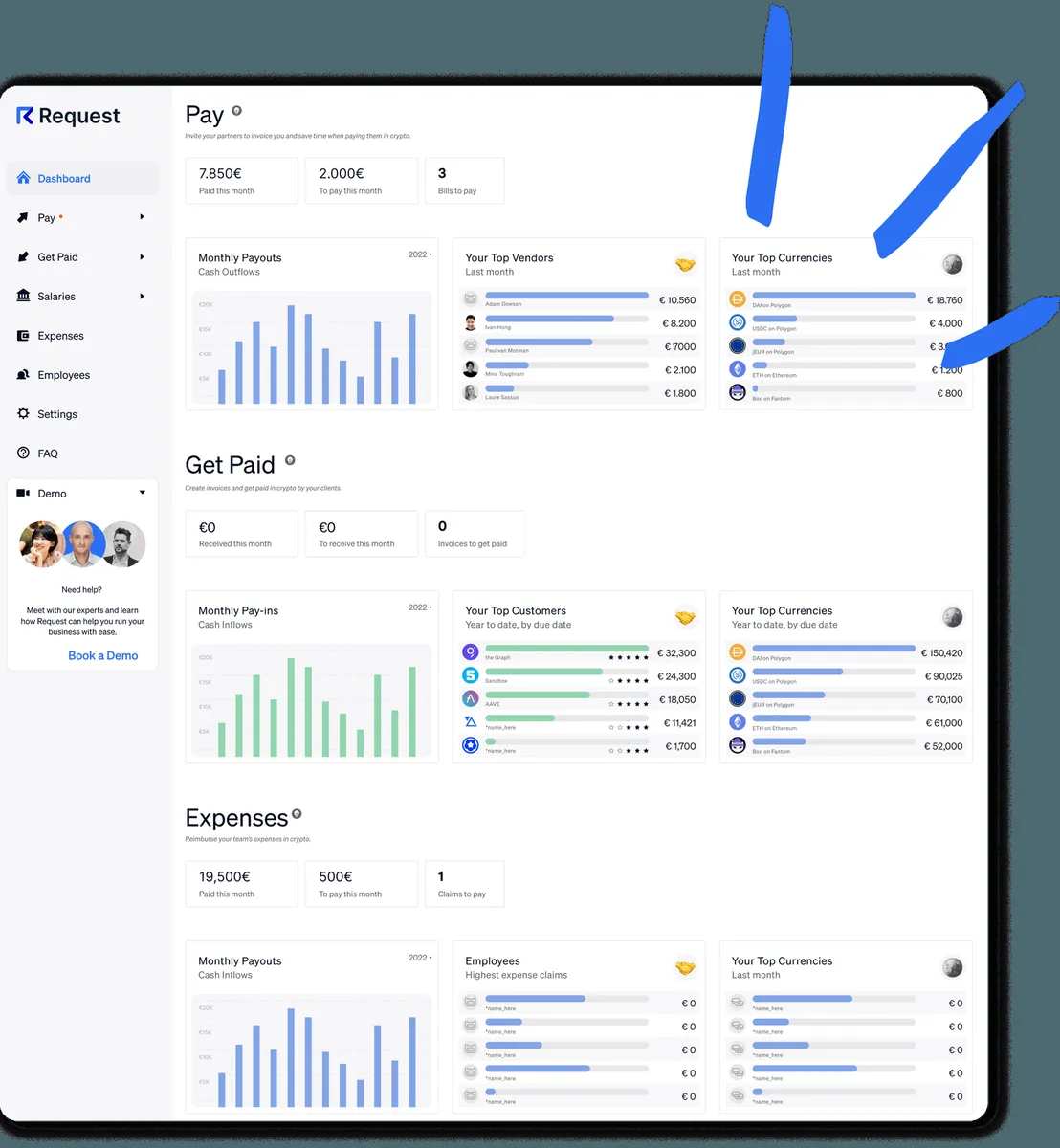
Task: Click Mina Troughrani's vendor avatar
Action: [470, 369]
